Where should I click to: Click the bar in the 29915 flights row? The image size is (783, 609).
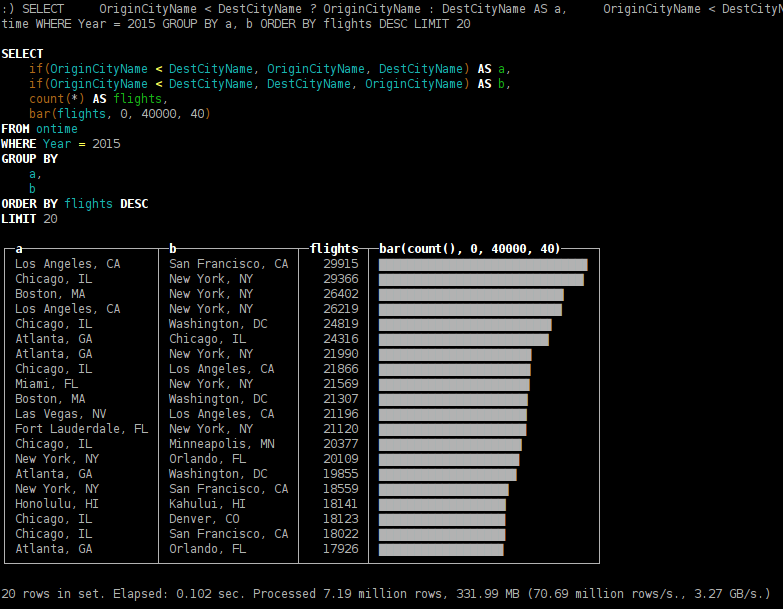(482, 264)
